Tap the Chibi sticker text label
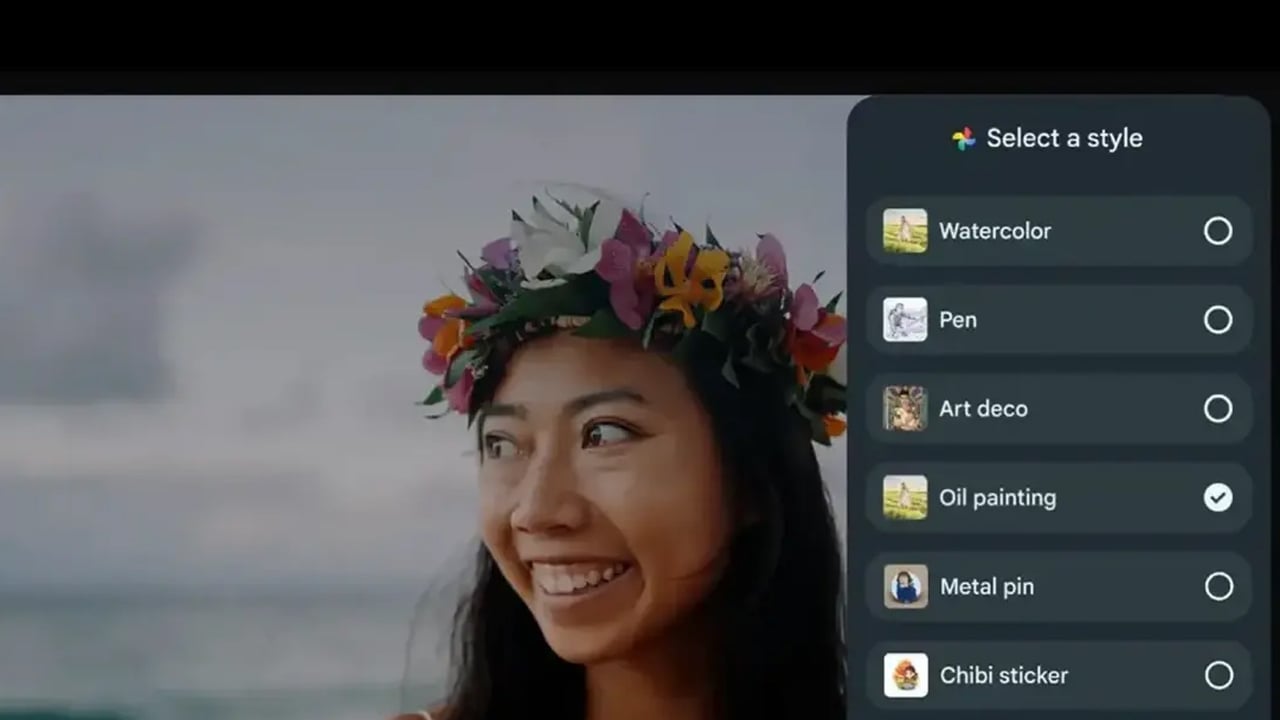The height and width of the screenshot is (720, 1280). [1003, 676]
